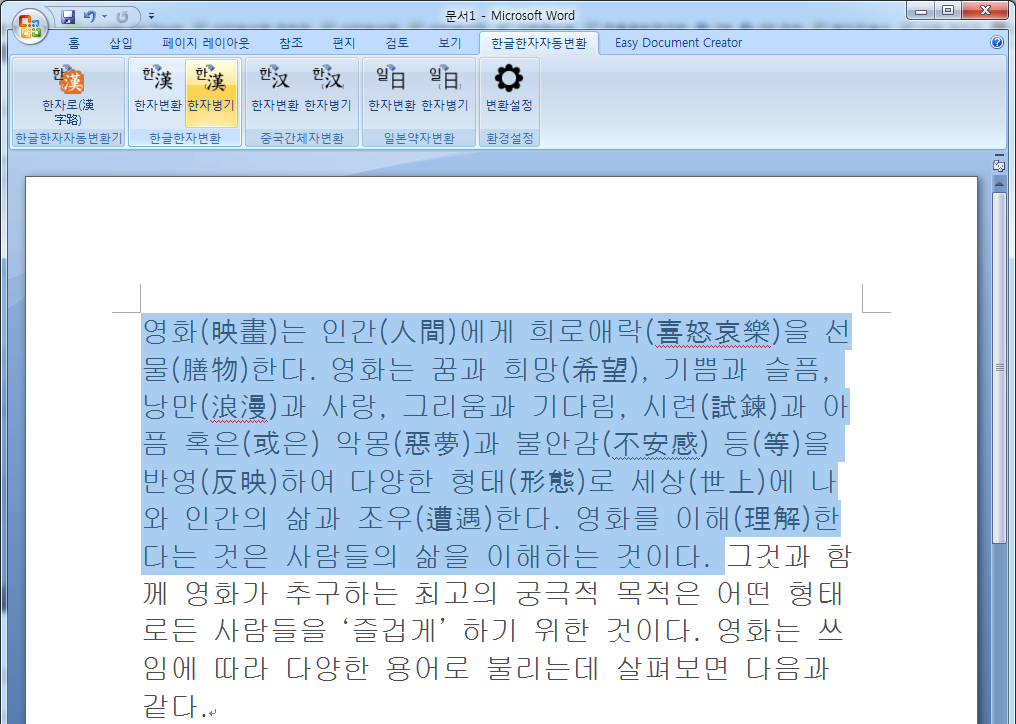The width and height of the screenshot is (1016, 724).
Task: Switch to the 검토 ribbon tab
Action: (x=398, y=43)
